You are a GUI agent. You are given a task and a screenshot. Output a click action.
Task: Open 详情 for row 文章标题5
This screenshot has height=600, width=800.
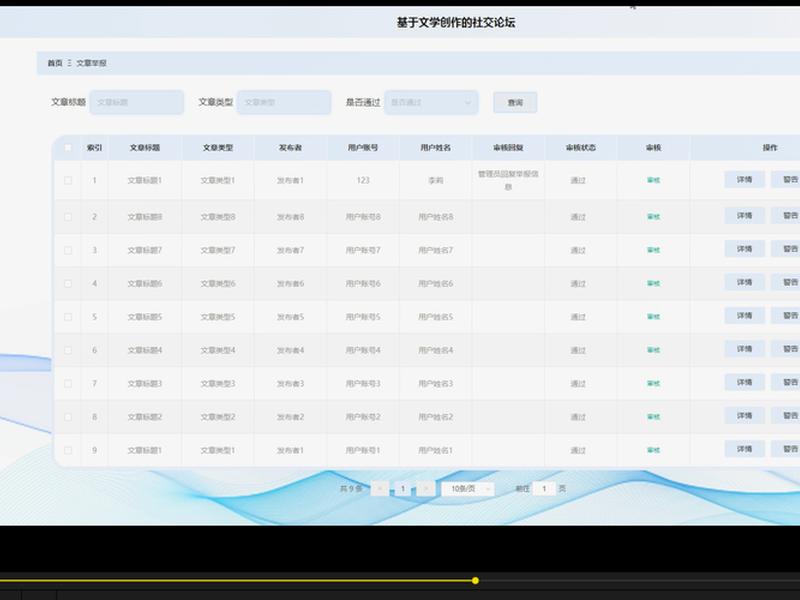744,316
